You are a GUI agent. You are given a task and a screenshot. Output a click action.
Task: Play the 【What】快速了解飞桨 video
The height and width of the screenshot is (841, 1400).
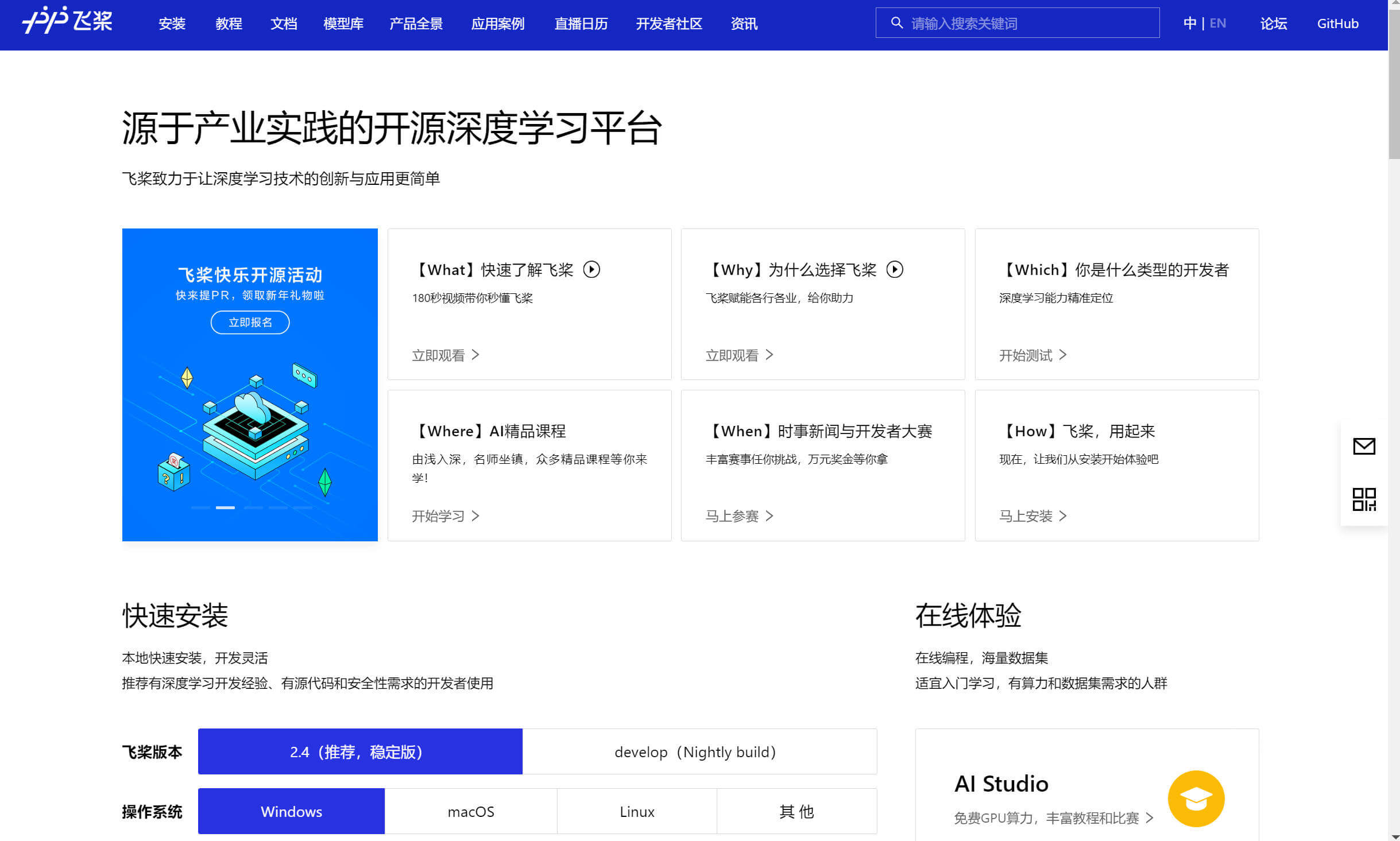[x=593, y=269]
